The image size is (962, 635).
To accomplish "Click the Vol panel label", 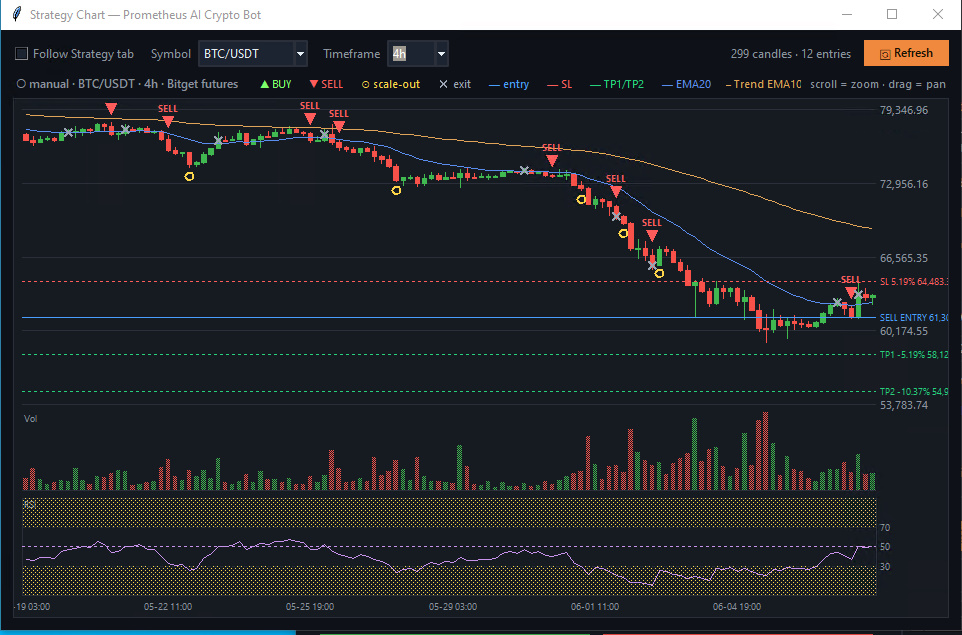I will 31,418.
